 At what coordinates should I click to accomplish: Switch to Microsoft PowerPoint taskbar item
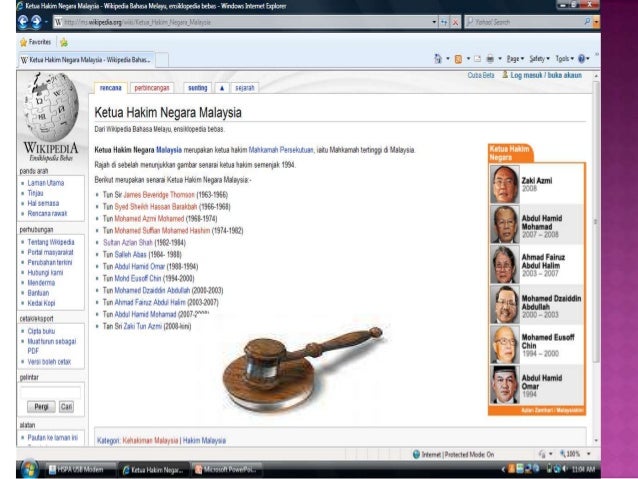226,470
